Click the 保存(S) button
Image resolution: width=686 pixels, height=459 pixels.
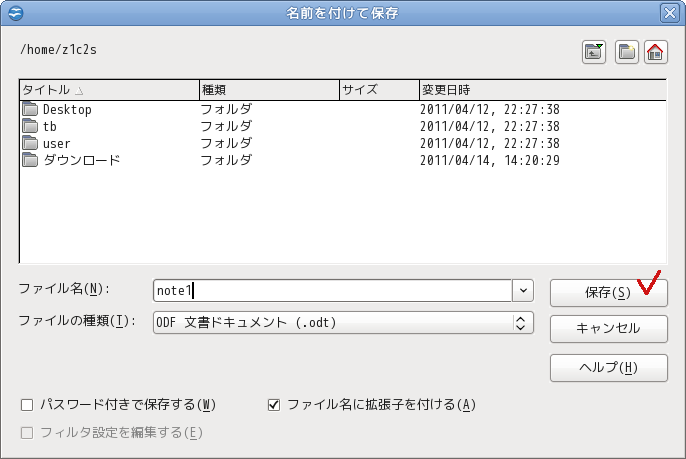(x=609, y=293)
